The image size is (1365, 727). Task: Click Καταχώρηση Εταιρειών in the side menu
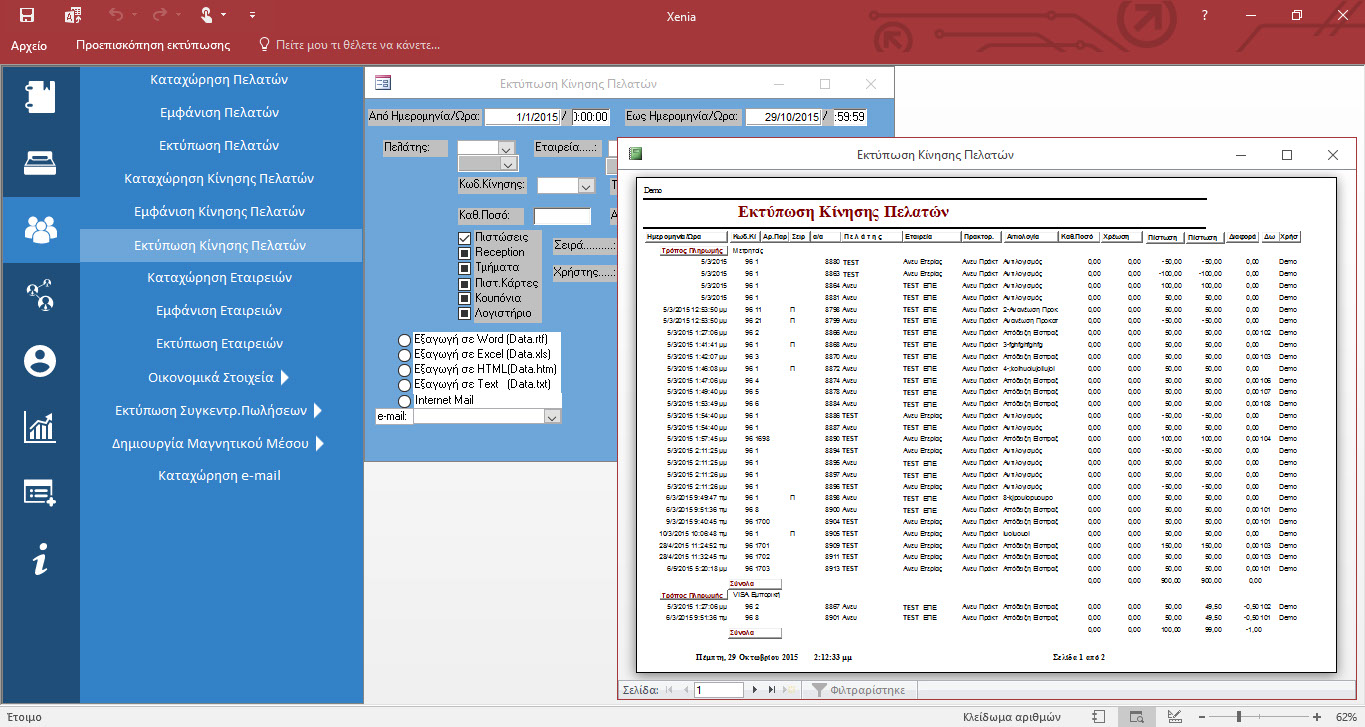click(219, 278)
